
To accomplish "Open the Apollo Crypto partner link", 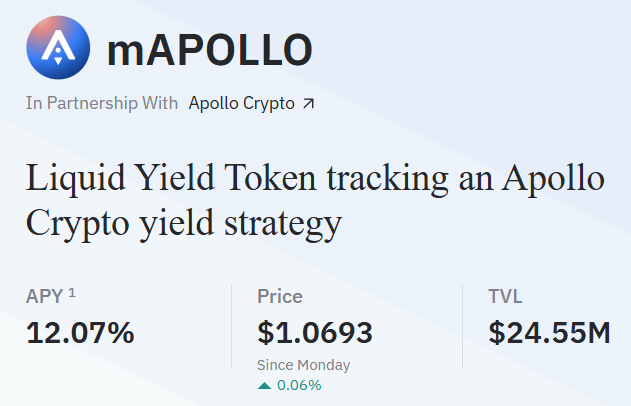I will (x=241, y=103).
